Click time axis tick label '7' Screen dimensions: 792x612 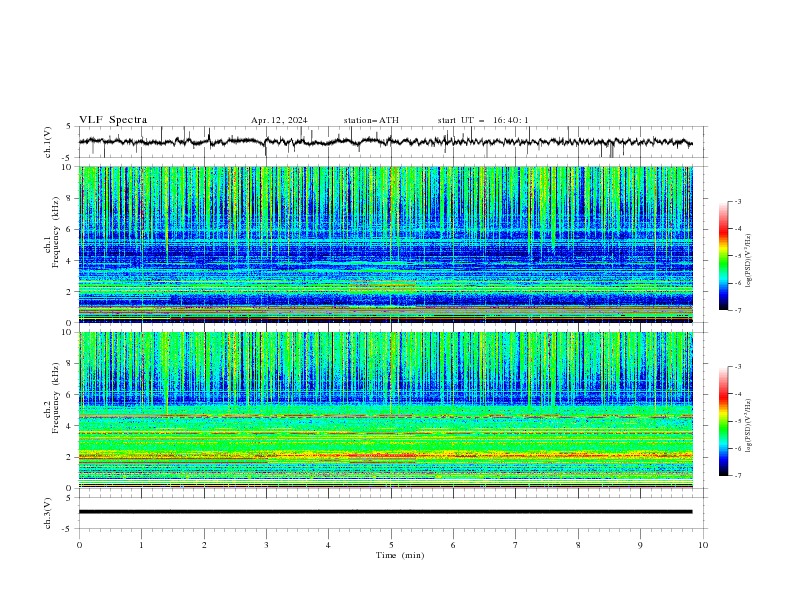coord(516,545)
